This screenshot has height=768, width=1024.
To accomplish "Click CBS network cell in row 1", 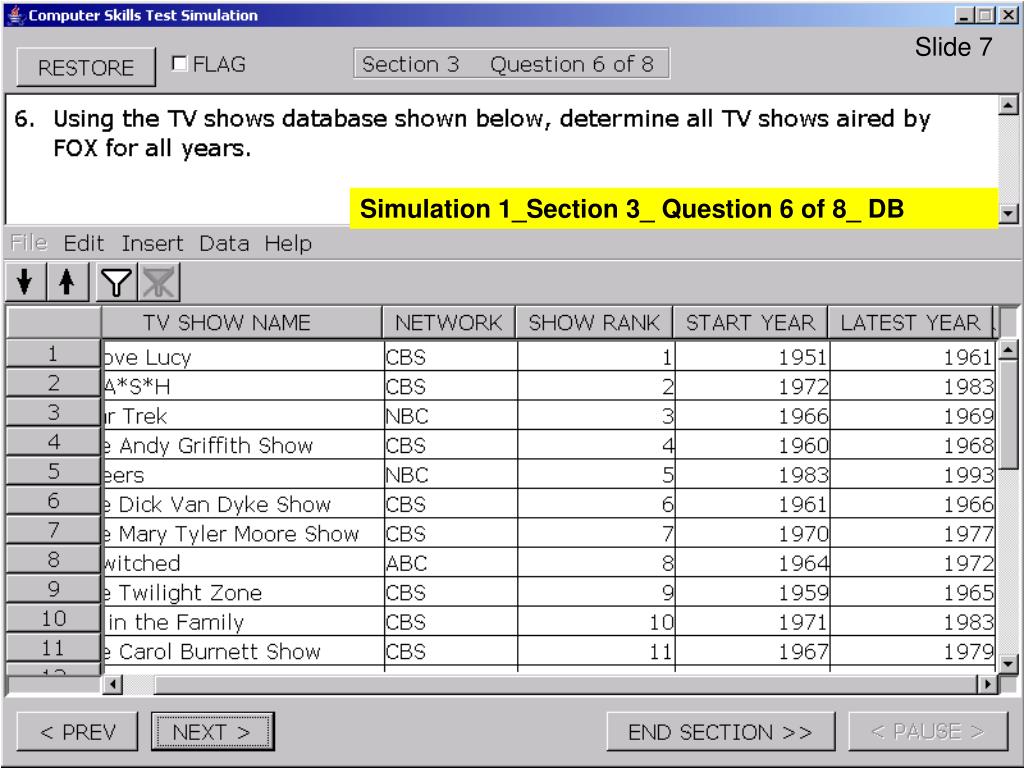I will (451, 357).
